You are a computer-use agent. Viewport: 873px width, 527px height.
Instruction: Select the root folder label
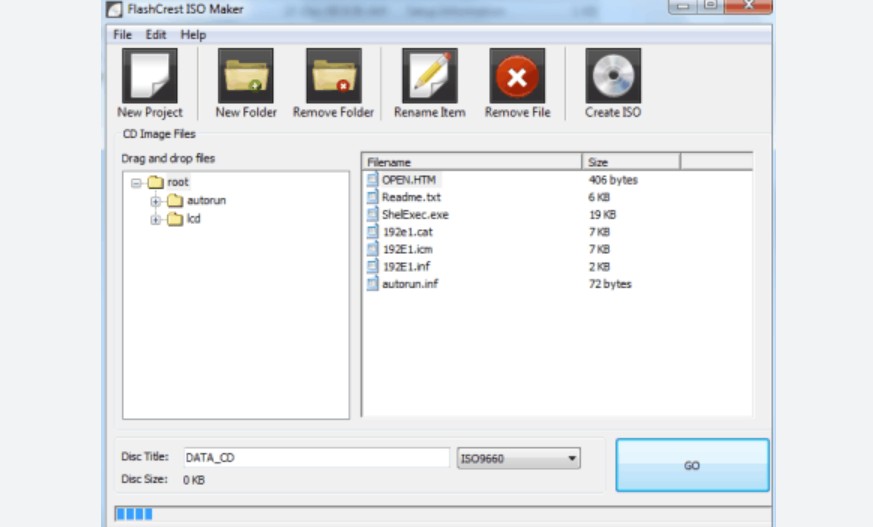(178, 182)
